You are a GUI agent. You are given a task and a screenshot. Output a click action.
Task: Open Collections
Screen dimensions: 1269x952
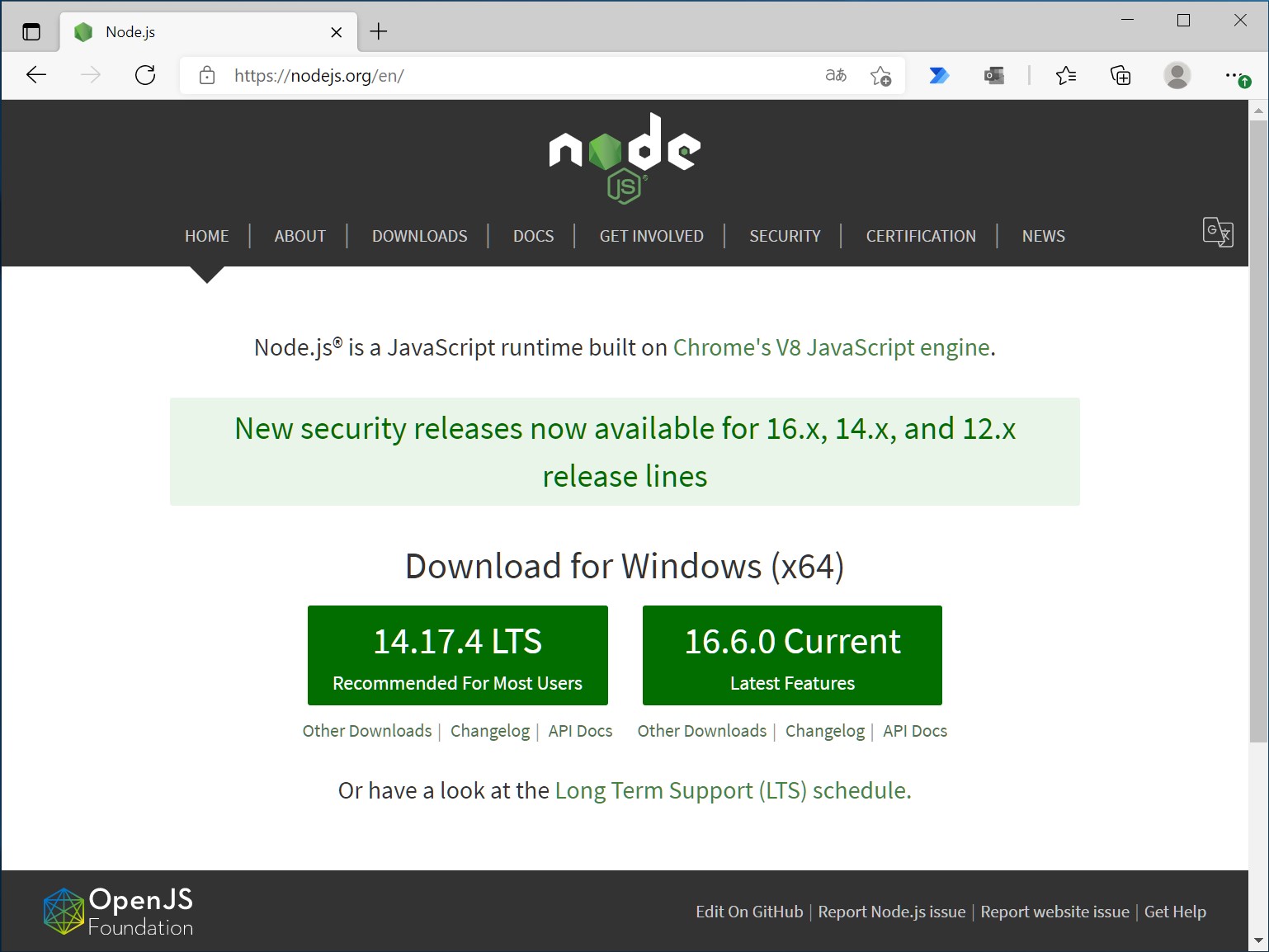click(x=1120, y=75)
